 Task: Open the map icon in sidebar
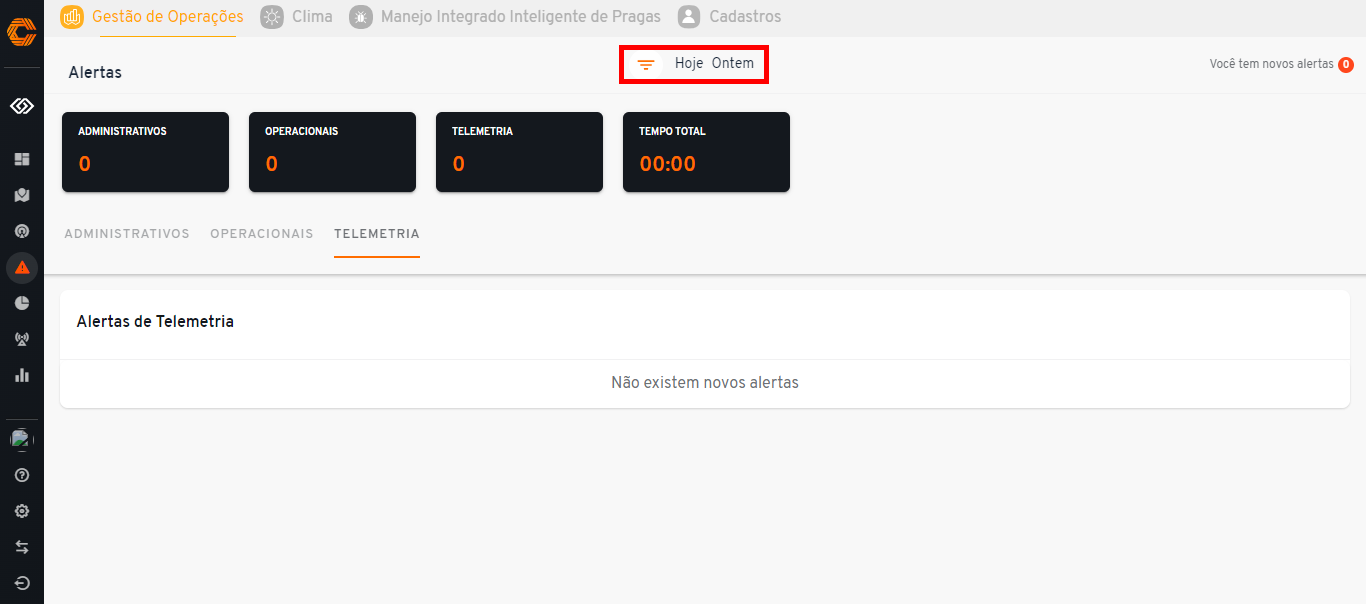(x=22, y=195)
